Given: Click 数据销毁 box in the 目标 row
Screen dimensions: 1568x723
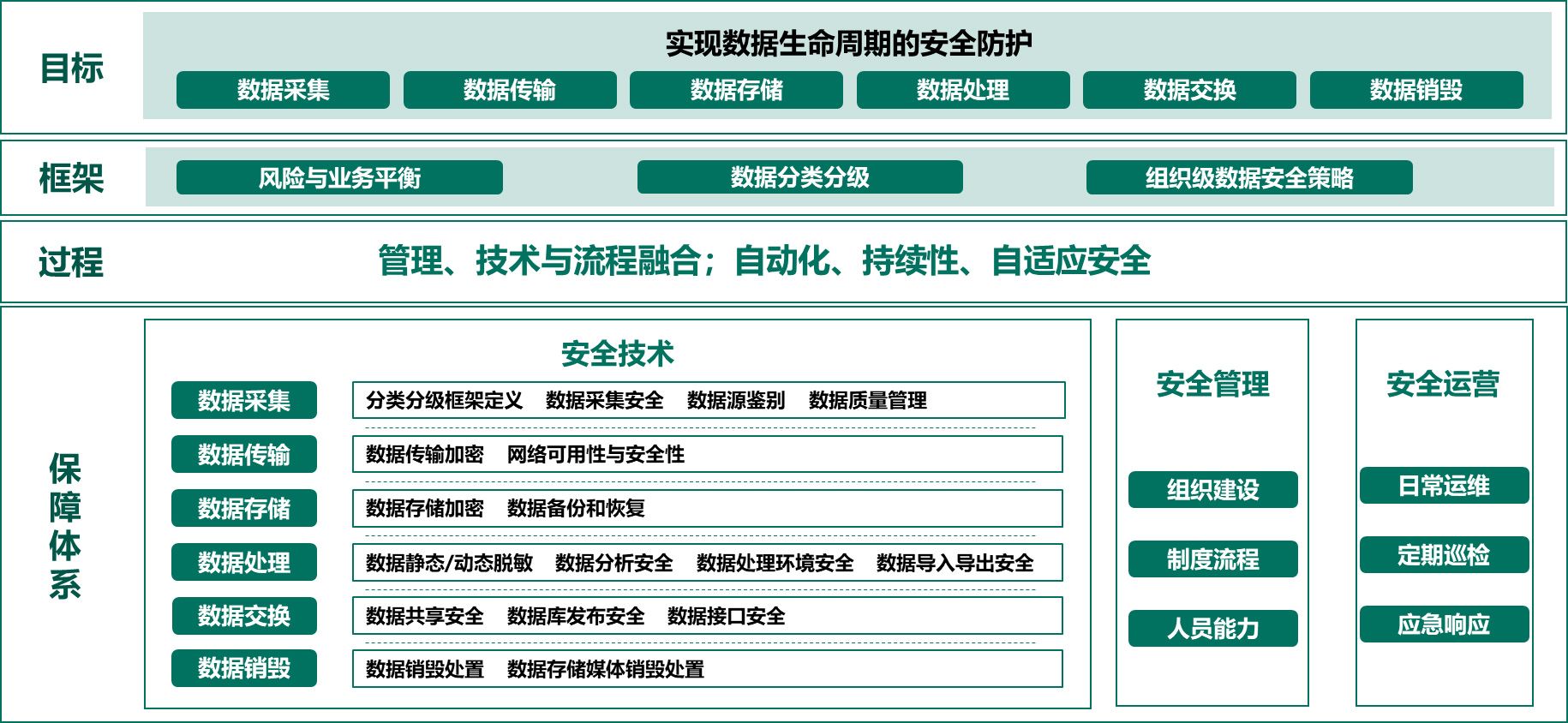Looking at the screenshot, I should [x=1416, y=90].
